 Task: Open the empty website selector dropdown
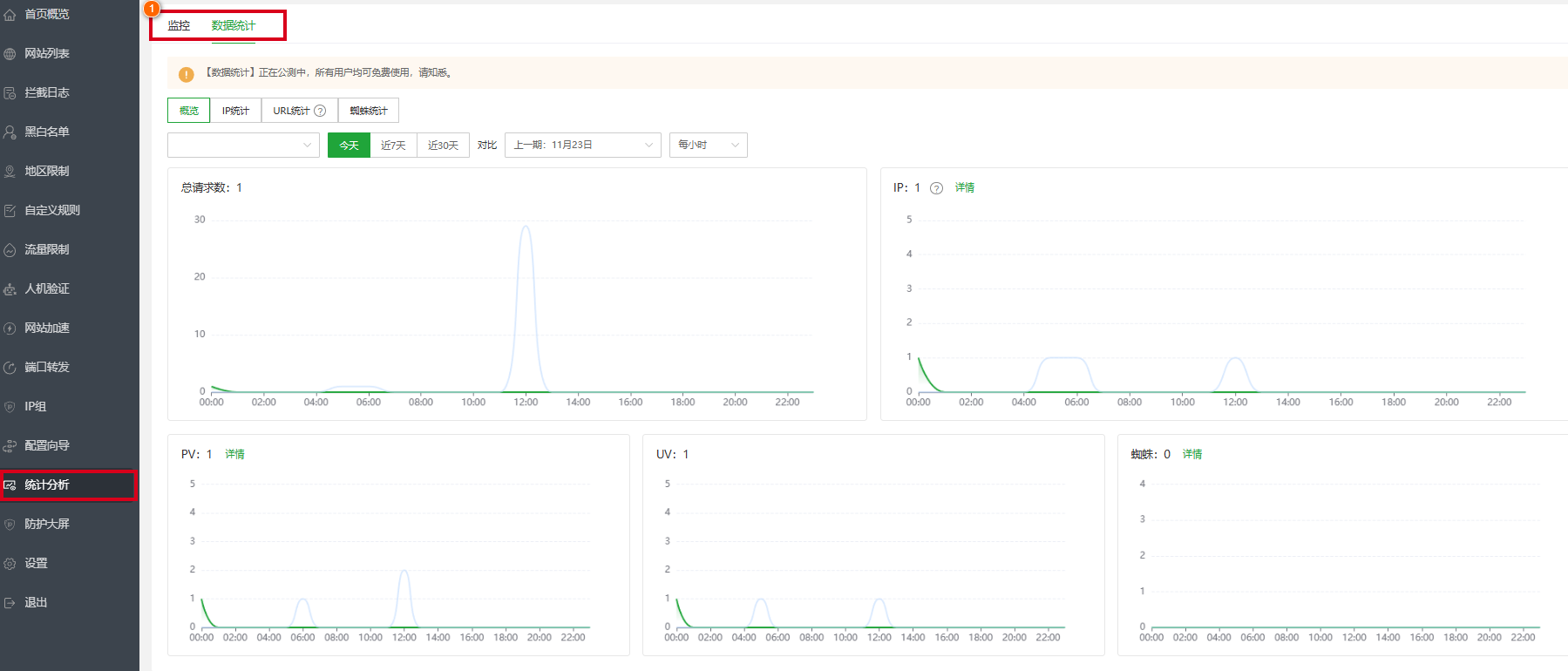(243, 146)
